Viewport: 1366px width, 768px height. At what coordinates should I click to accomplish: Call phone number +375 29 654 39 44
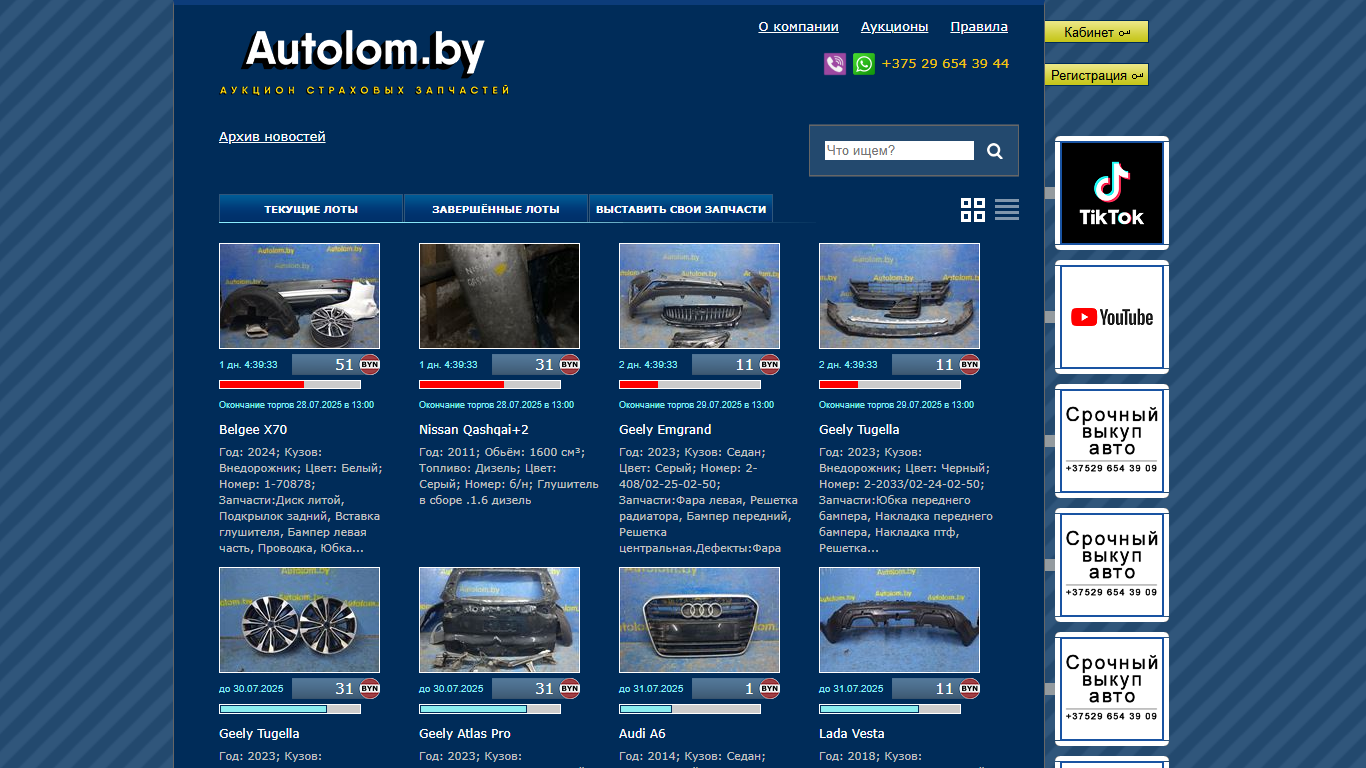click(945, 64)
